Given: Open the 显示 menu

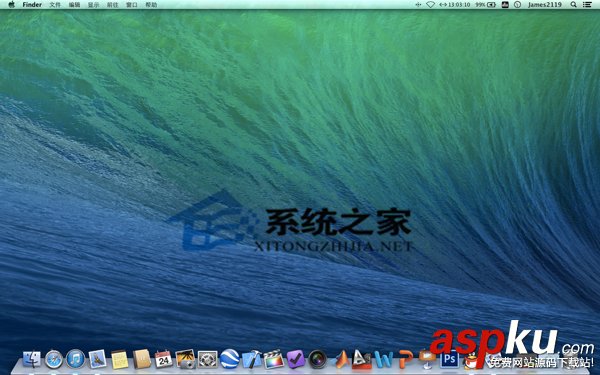Looking at the screenshot, I should (93, 5).
